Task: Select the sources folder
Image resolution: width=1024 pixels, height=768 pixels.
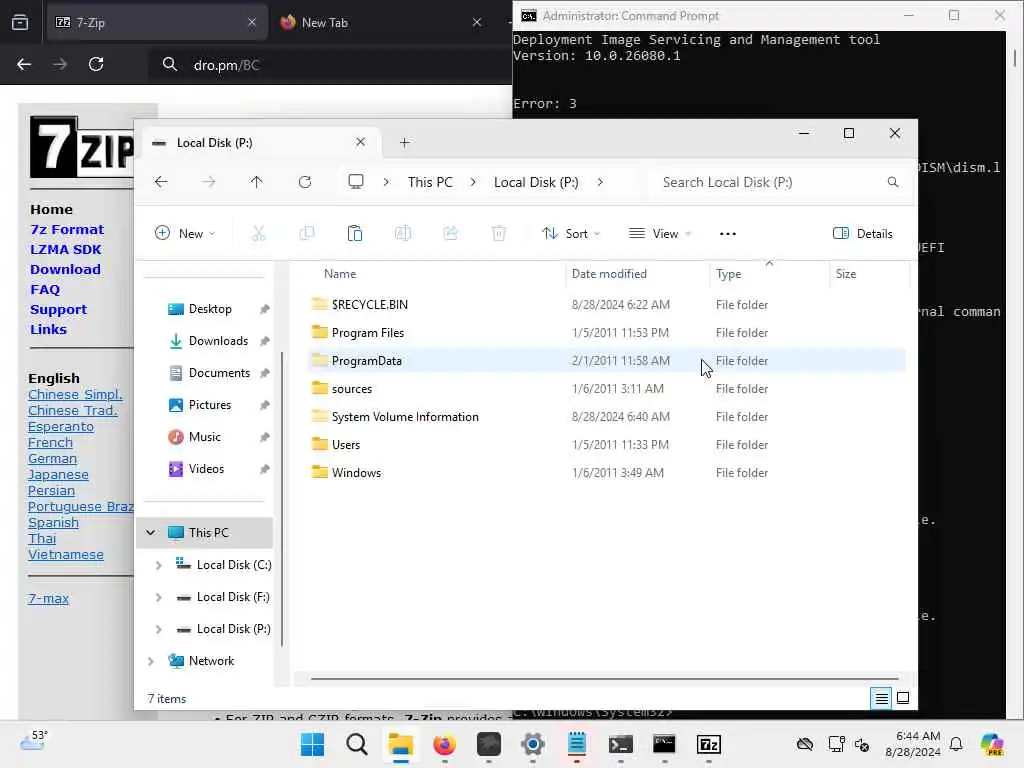Action: point(351,389)
